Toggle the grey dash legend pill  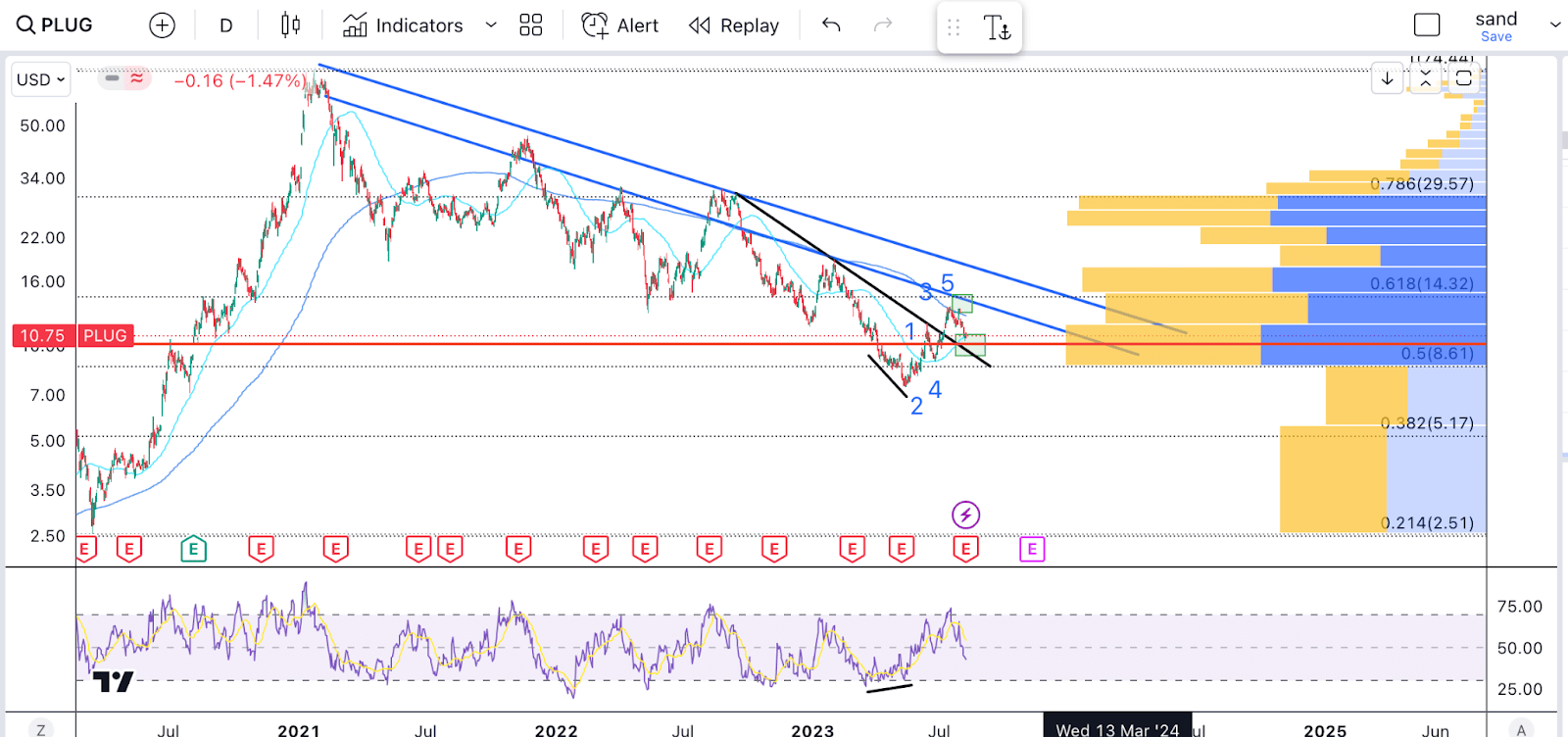[112, 78]
